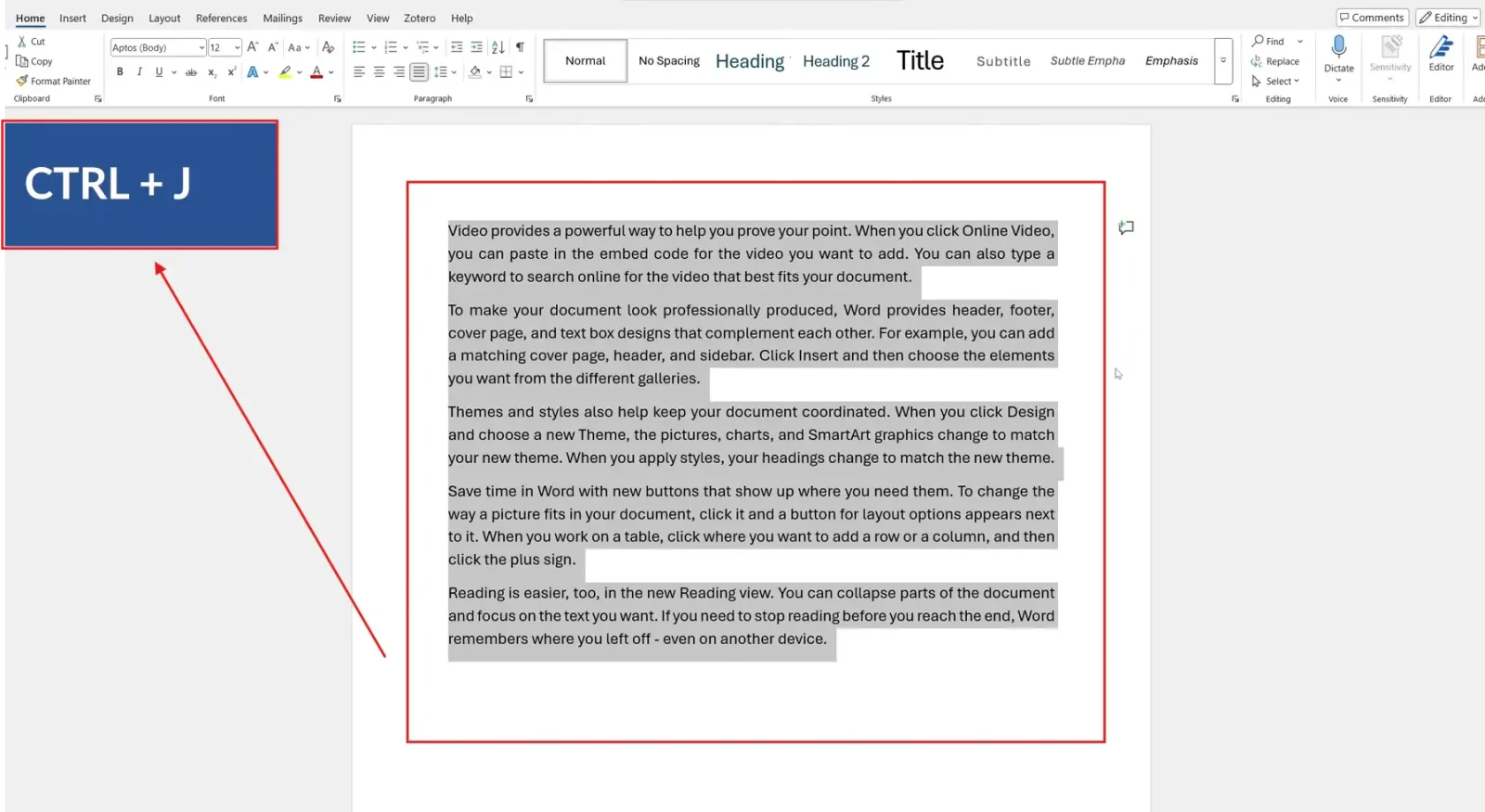
Task: Switch to the Design tab
Action: click(x=117, y=19)
